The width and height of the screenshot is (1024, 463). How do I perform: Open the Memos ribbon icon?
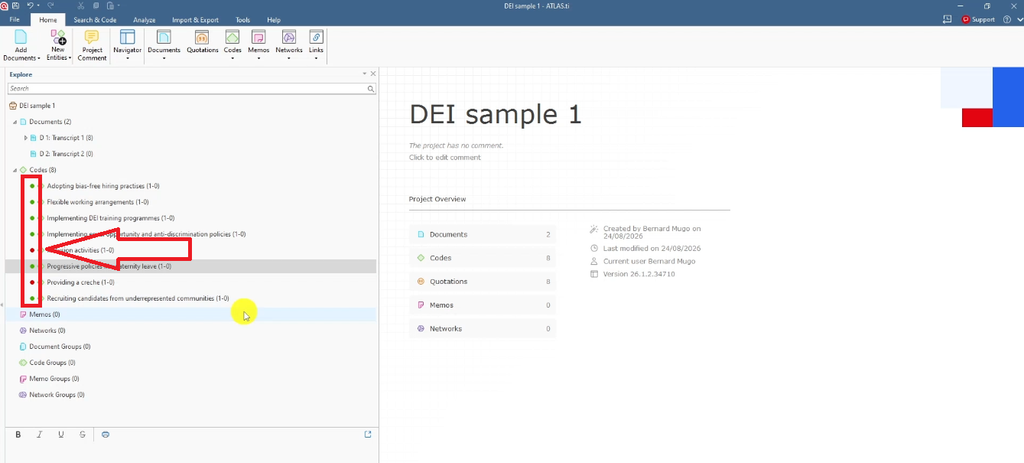(x=259, y=38)
